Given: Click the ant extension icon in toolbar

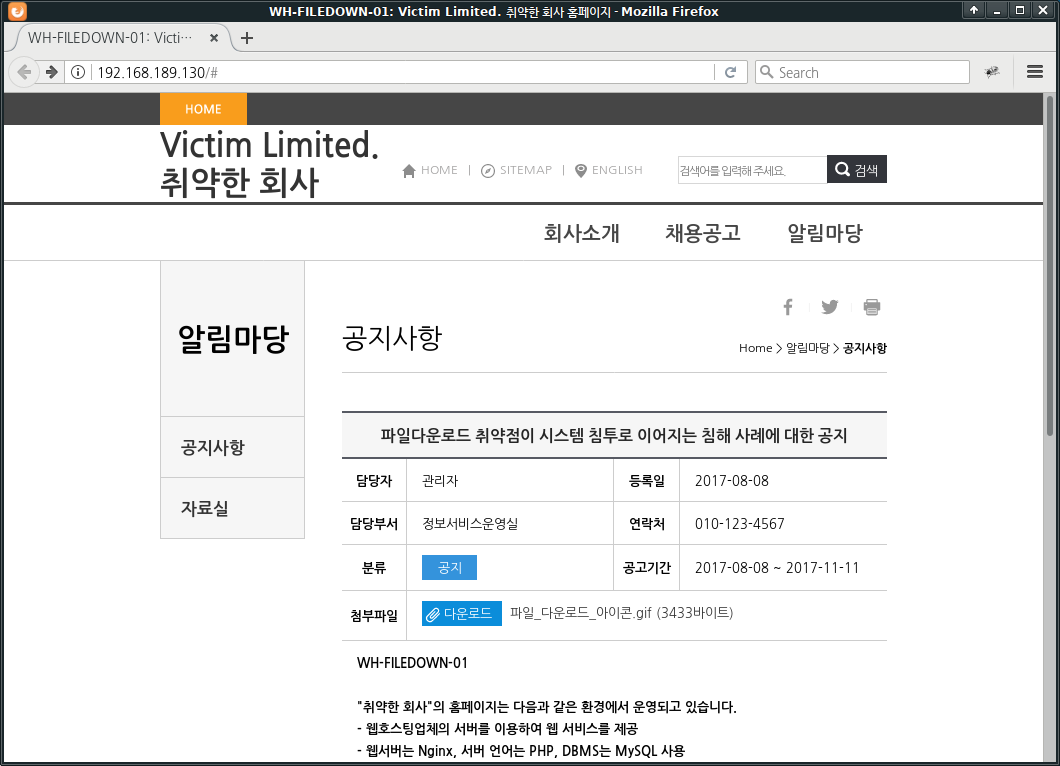Looking at the screenshot, I should pyautogui.click(x=992, y=72).
